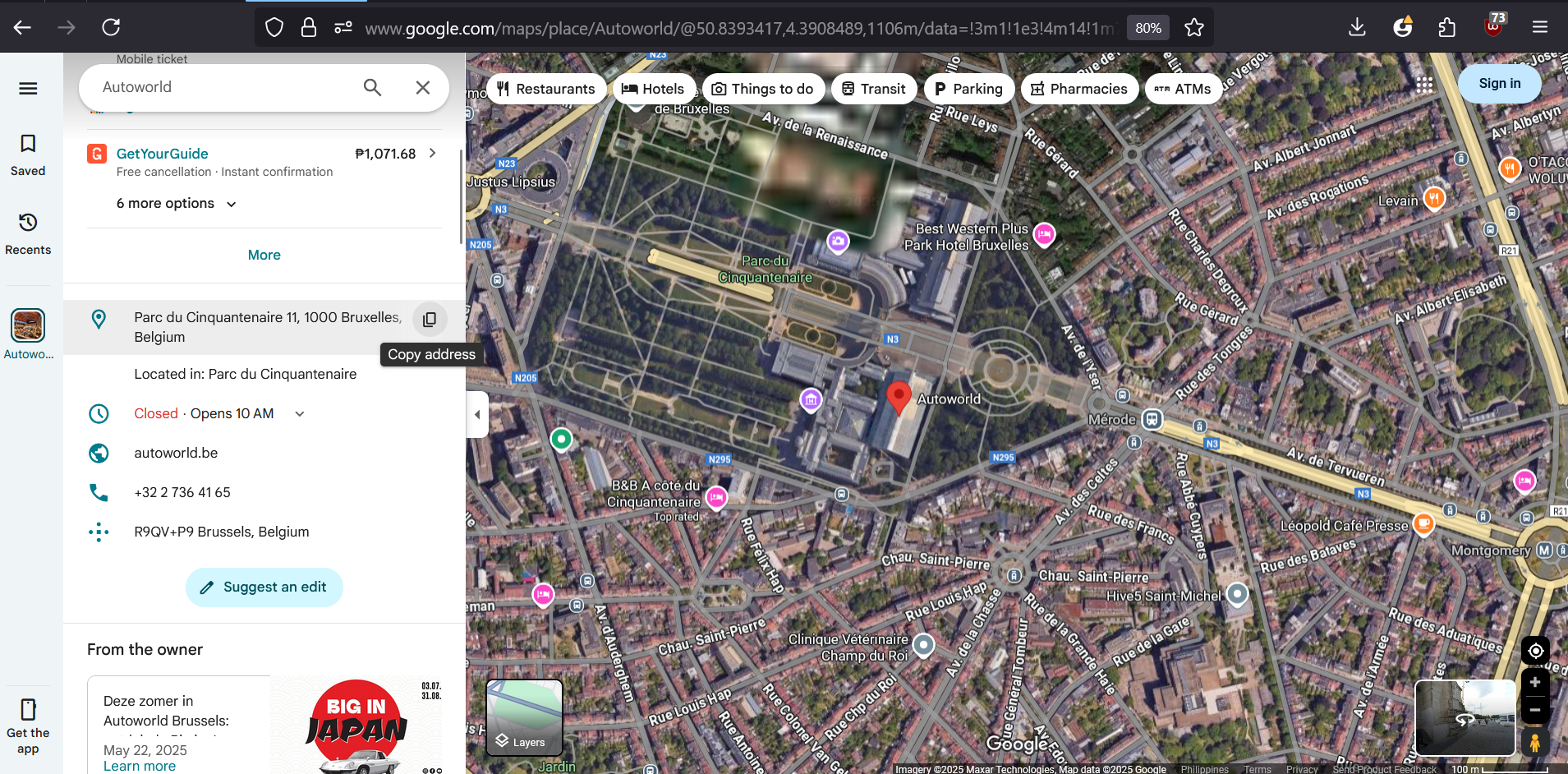The width and height of the screenshot is (1568, 774).
Task: Bookmark this page with the star icon
Action: [x=1194, y=28]
